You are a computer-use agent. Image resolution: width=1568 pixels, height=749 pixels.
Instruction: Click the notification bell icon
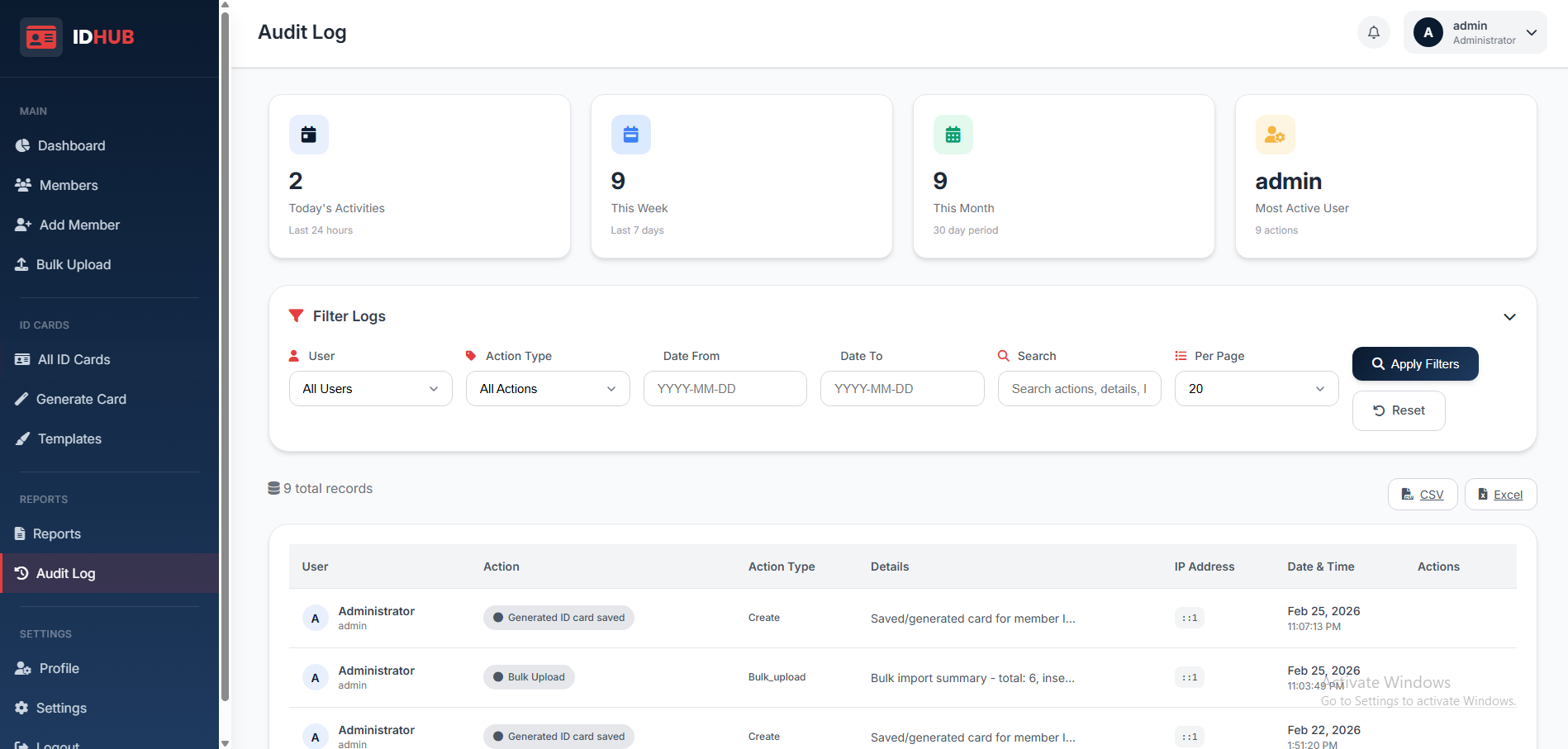click(x=1373, y=32)
